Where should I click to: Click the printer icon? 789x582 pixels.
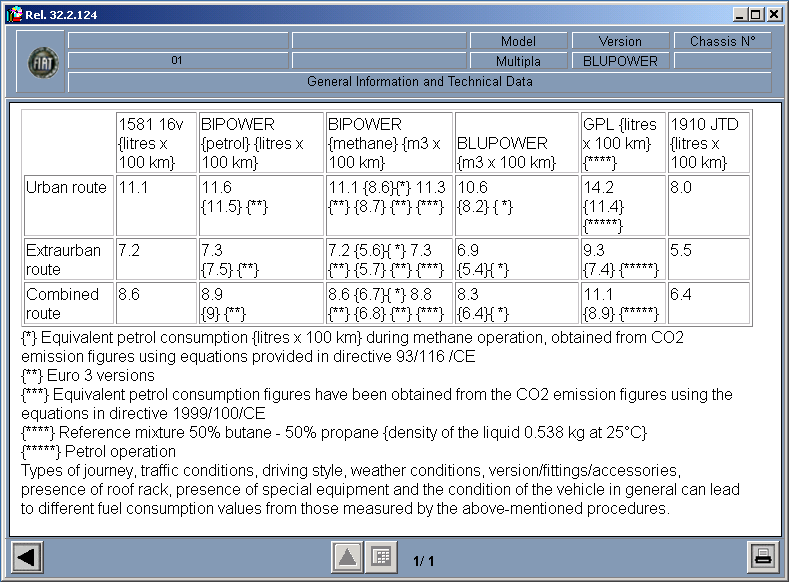[762, 557]
